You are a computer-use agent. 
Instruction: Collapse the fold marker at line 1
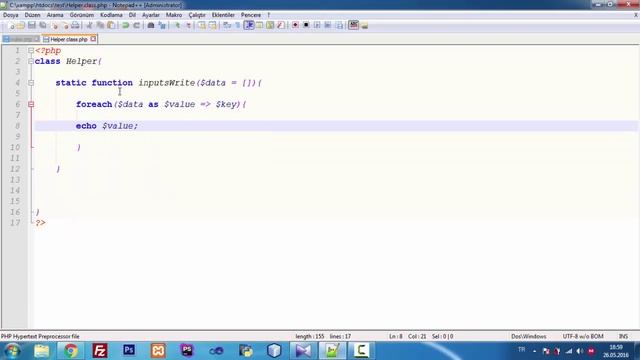coord(31,51)
